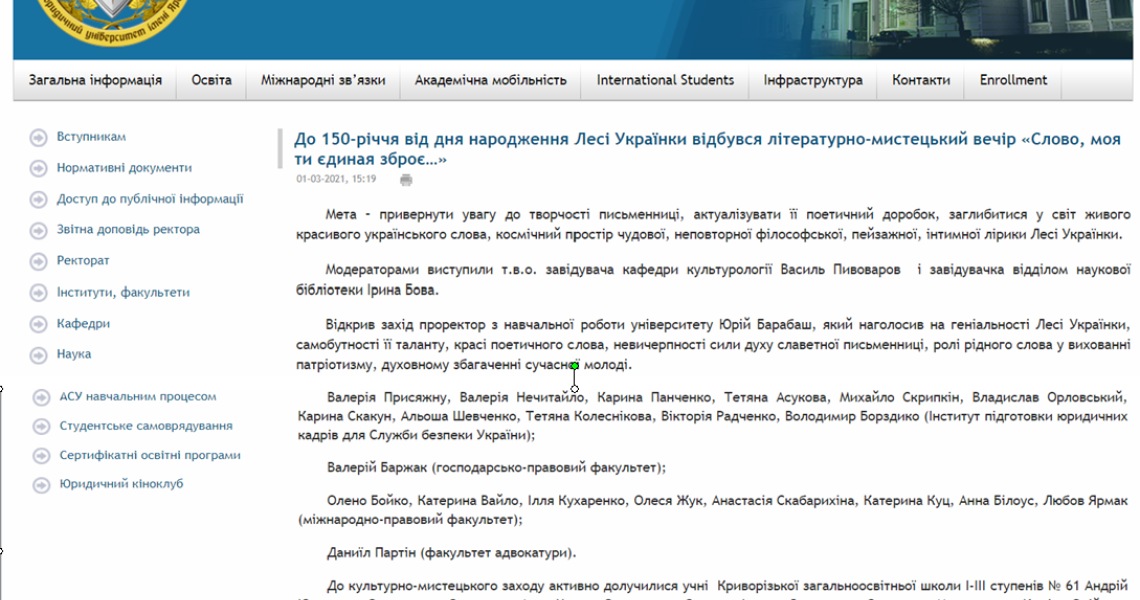Open Нормативні документи link

[124, 168]
